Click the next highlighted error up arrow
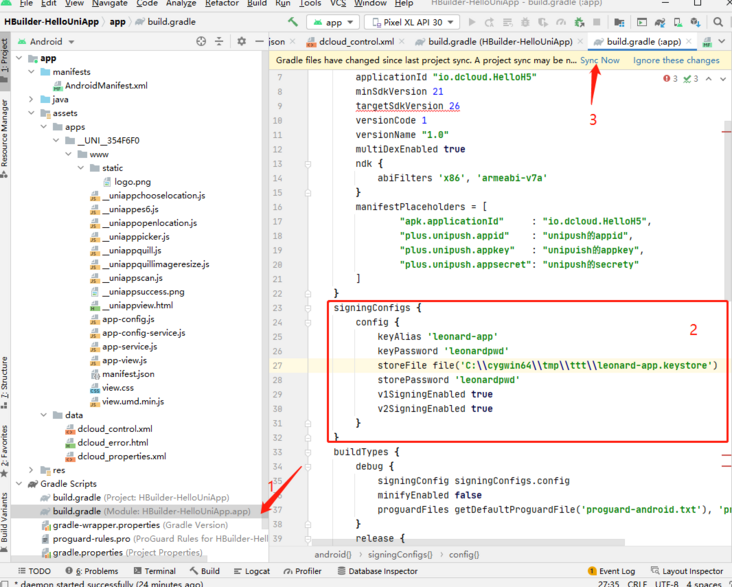Image resolution: width=732 pixels, height=587 pixels. click(709, 79)
